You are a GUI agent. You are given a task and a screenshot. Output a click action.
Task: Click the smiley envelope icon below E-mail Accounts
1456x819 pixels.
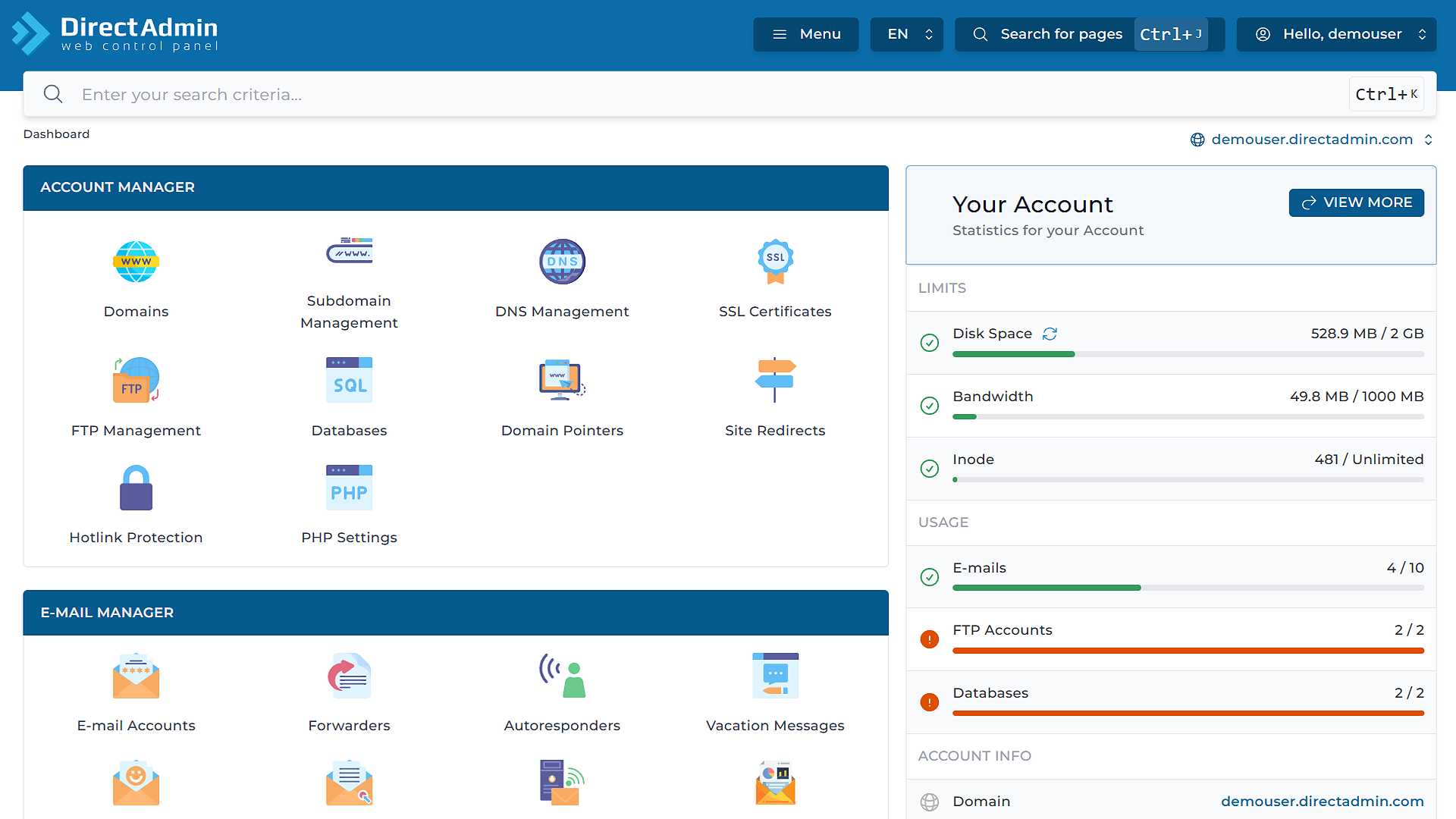click(x=136, y=783)
